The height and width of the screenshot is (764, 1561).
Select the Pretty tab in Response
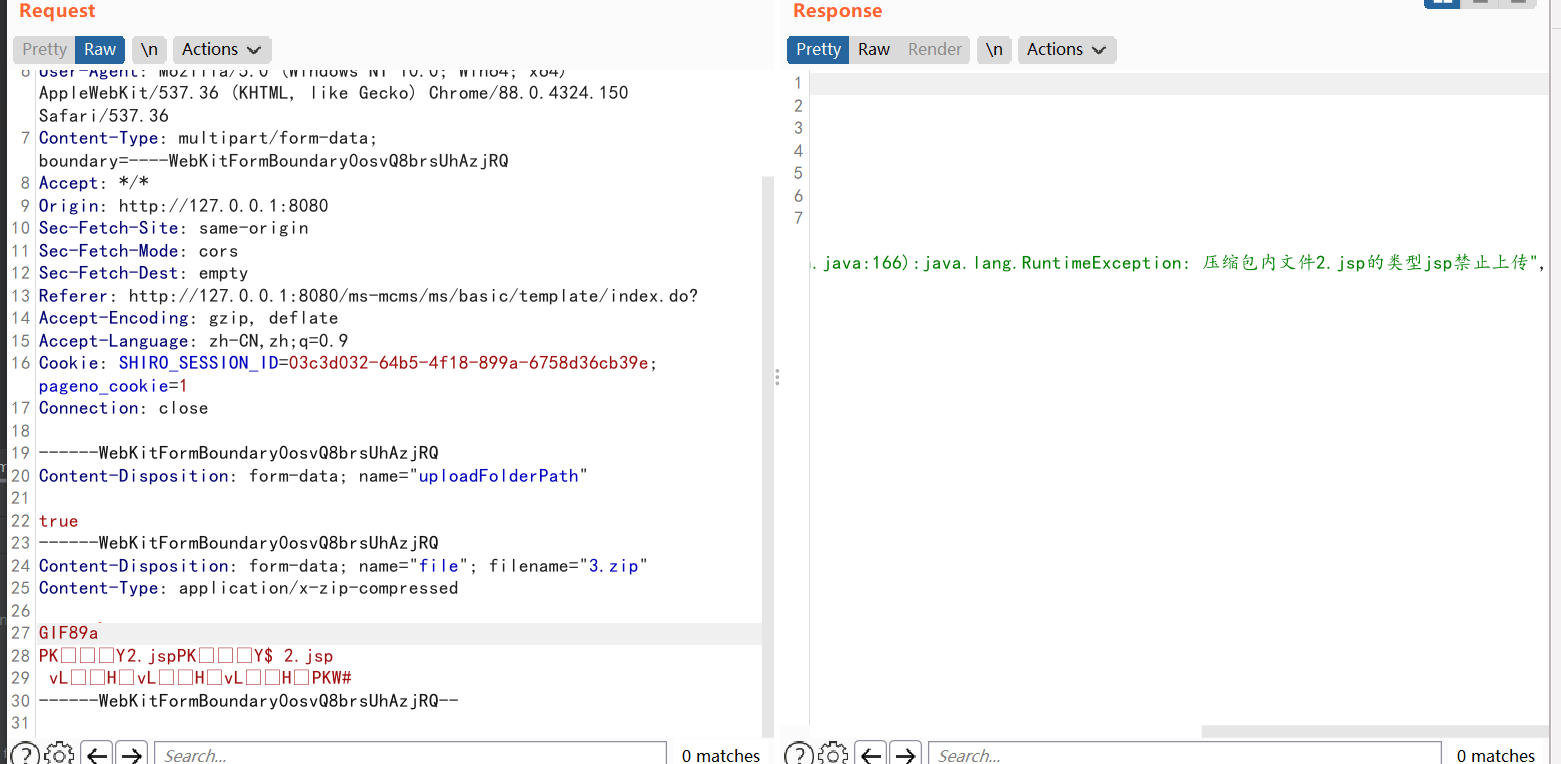tap(818, 50)
